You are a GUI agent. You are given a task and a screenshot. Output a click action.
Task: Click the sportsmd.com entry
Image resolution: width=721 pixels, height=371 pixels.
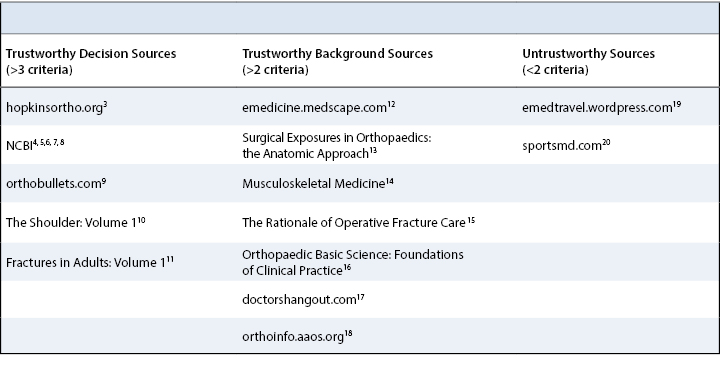[566, 145]
